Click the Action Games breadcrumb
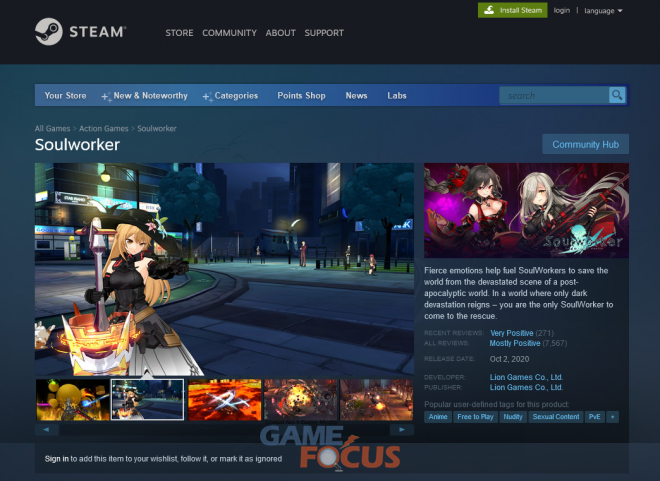Image resolution: width=660 pixels, height=481 pixels. point(104,128)
